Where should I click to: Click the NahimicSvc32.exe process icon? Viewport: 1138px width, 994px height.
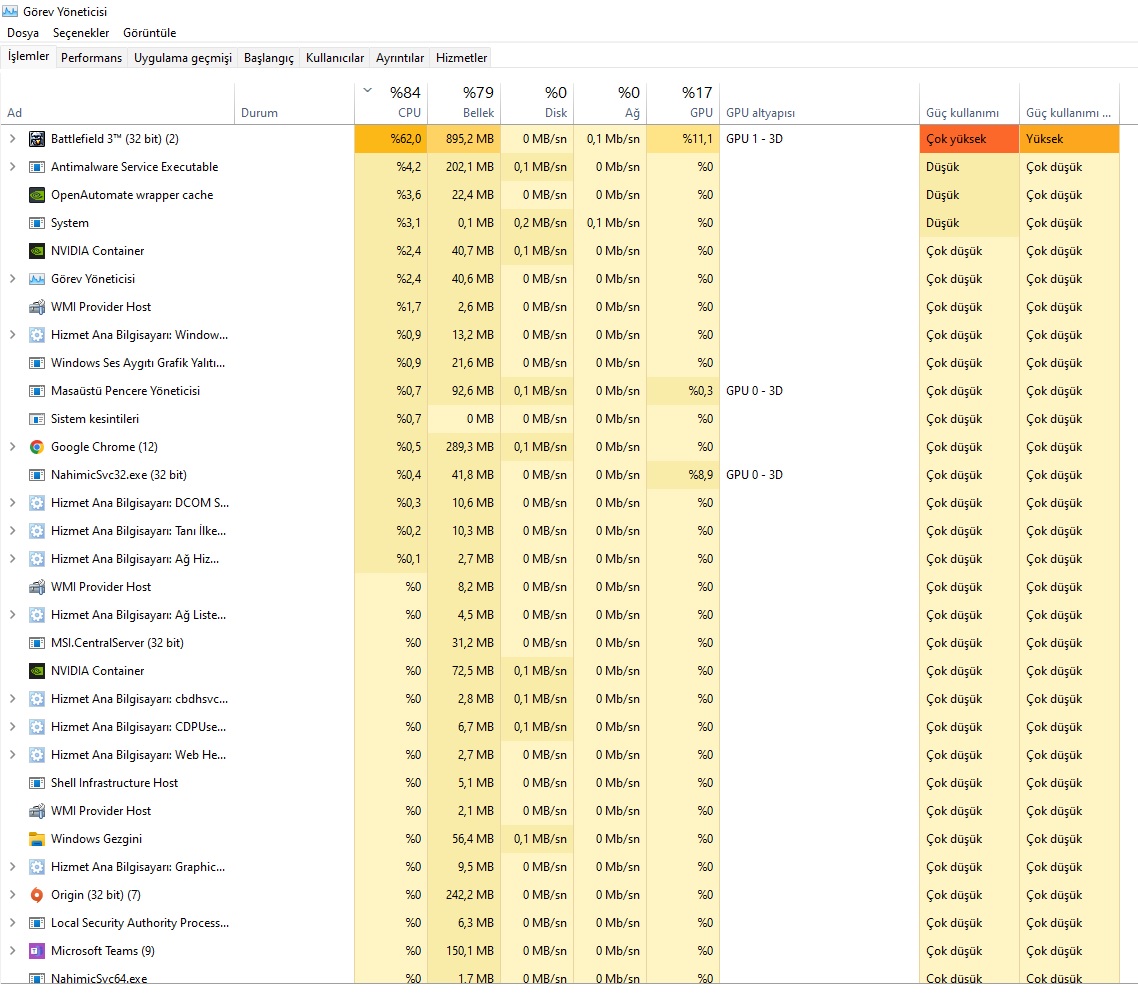point(36,475)
